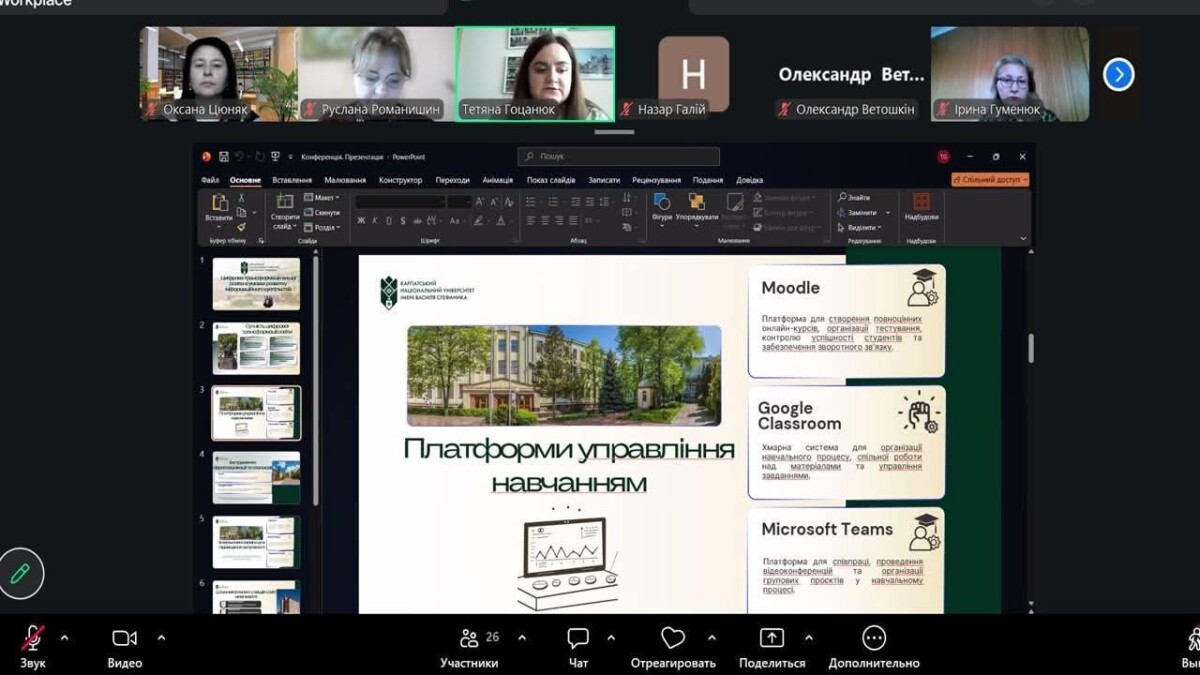Open the More options ellipsis
Viewport: 1200px width, 675px height.
coord(873,638)
